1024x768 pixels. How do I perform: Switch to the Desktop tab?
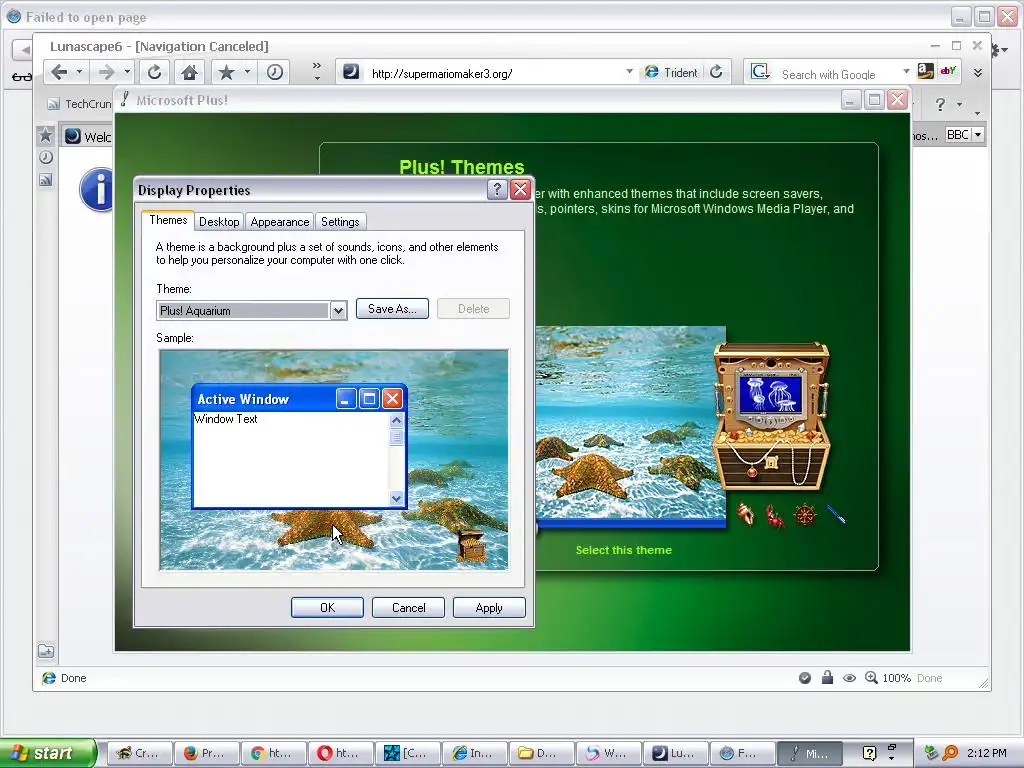(219, 221)
